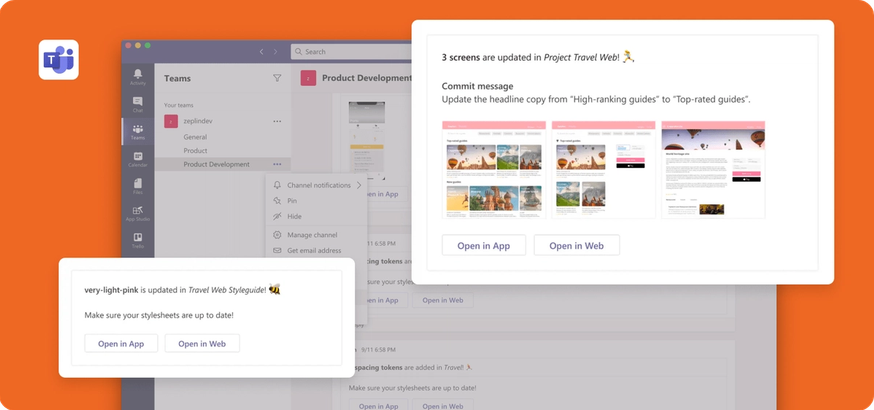The height and width of the screenshot is (410, 874).
Task: Click Open in Web in 3 screens card
Action: 576,246
